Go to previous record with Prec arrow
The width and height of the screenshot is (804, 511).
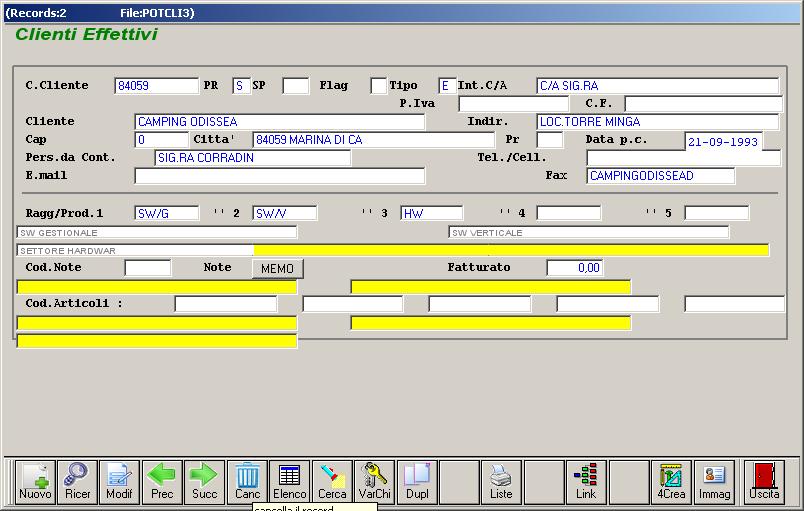(x=162, y=482)
